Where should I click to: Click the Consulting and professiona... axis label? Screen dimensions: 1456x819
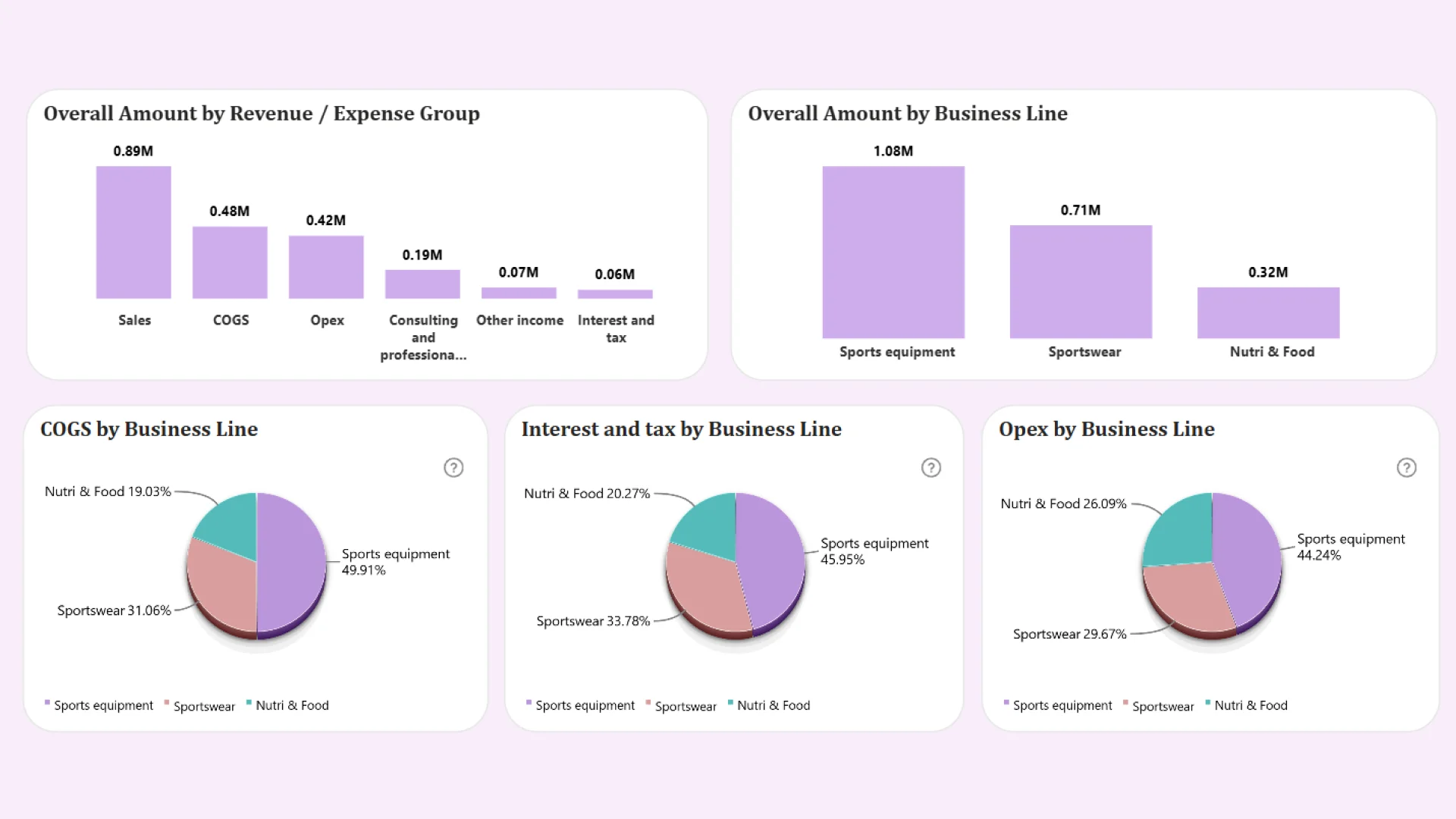(x=423, y=337)
